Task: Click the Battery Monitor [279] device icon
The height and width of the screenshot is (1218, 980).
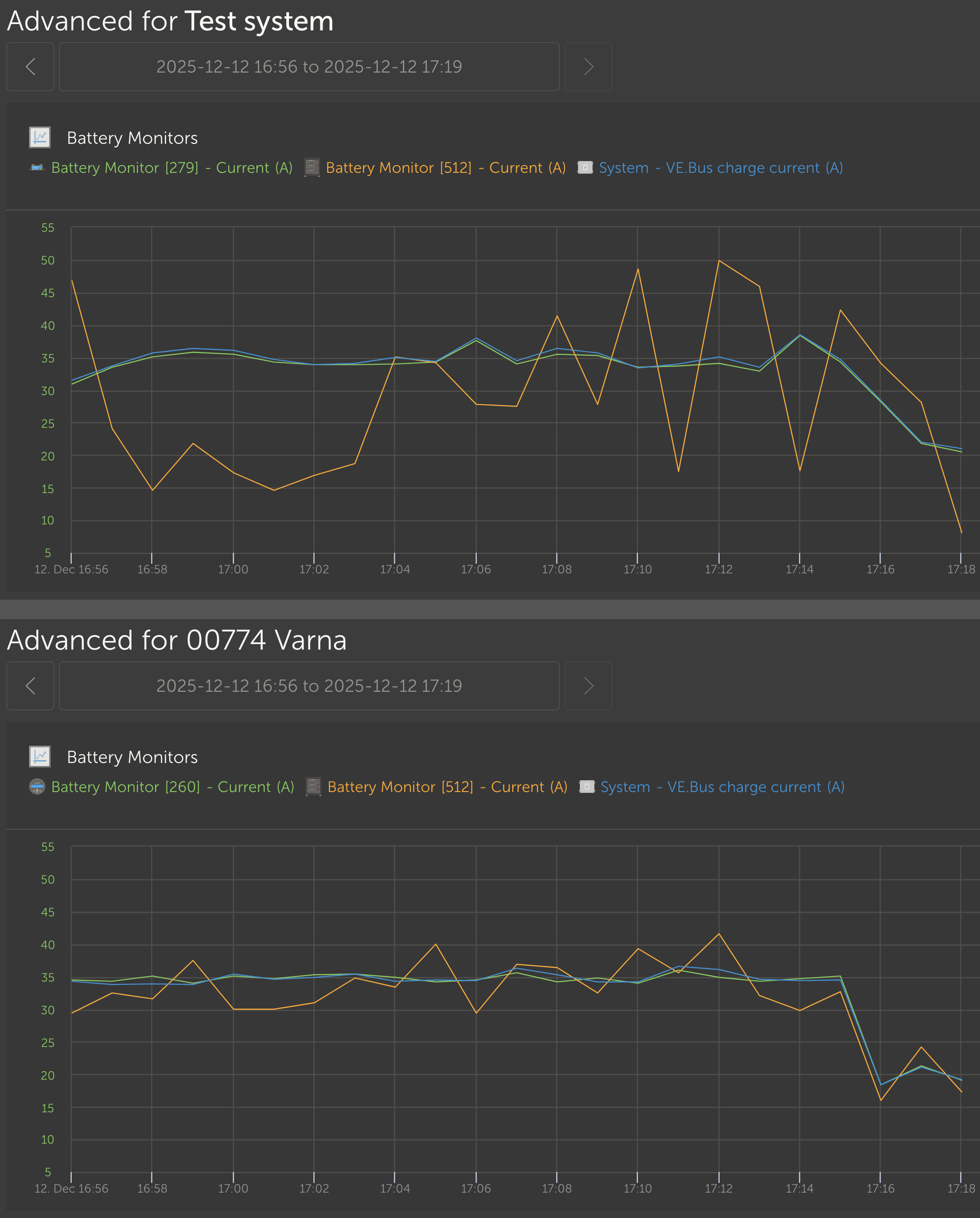Action: (37, 167)
